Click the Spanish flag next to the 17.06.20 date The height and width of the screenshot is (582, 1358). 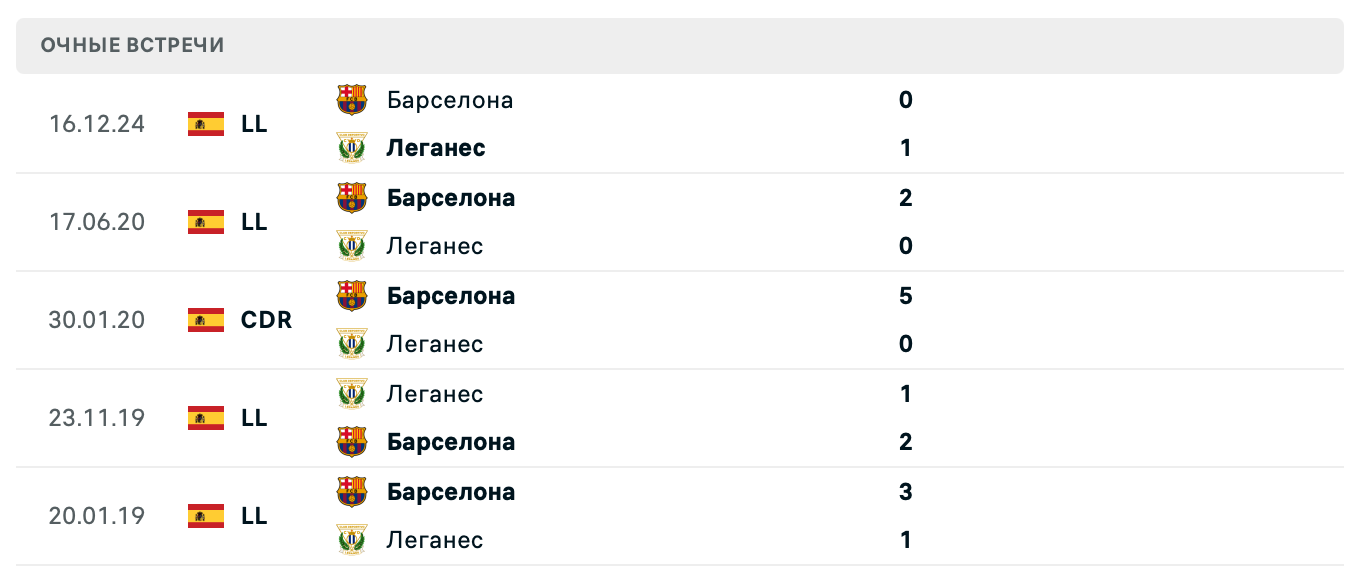[204, 222]
